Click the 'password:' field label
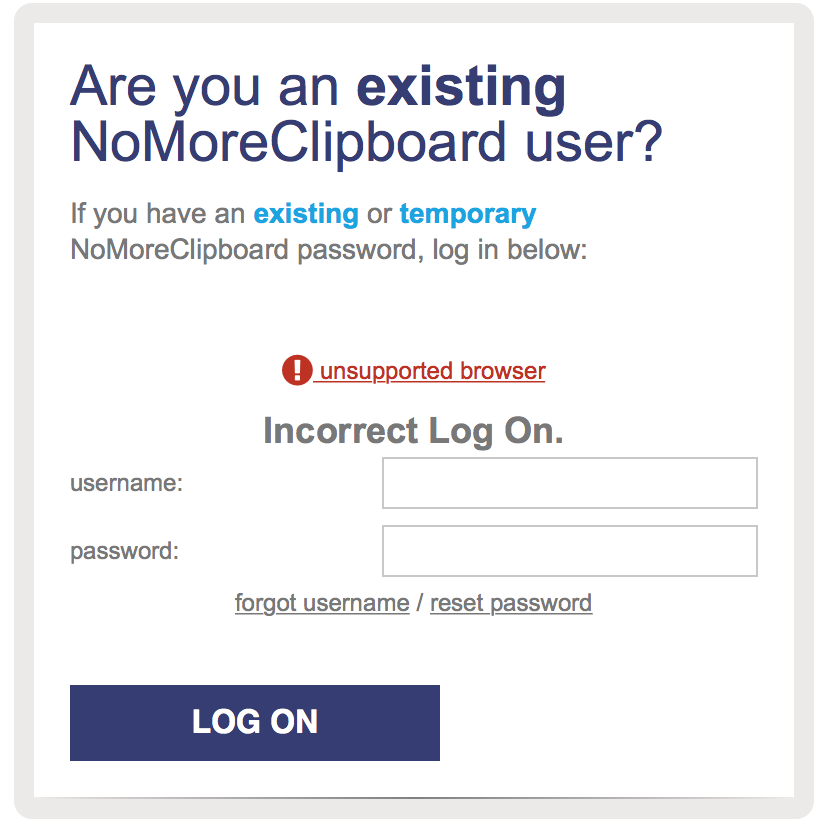The image size is (822, 828). click(x=125, y=551)
